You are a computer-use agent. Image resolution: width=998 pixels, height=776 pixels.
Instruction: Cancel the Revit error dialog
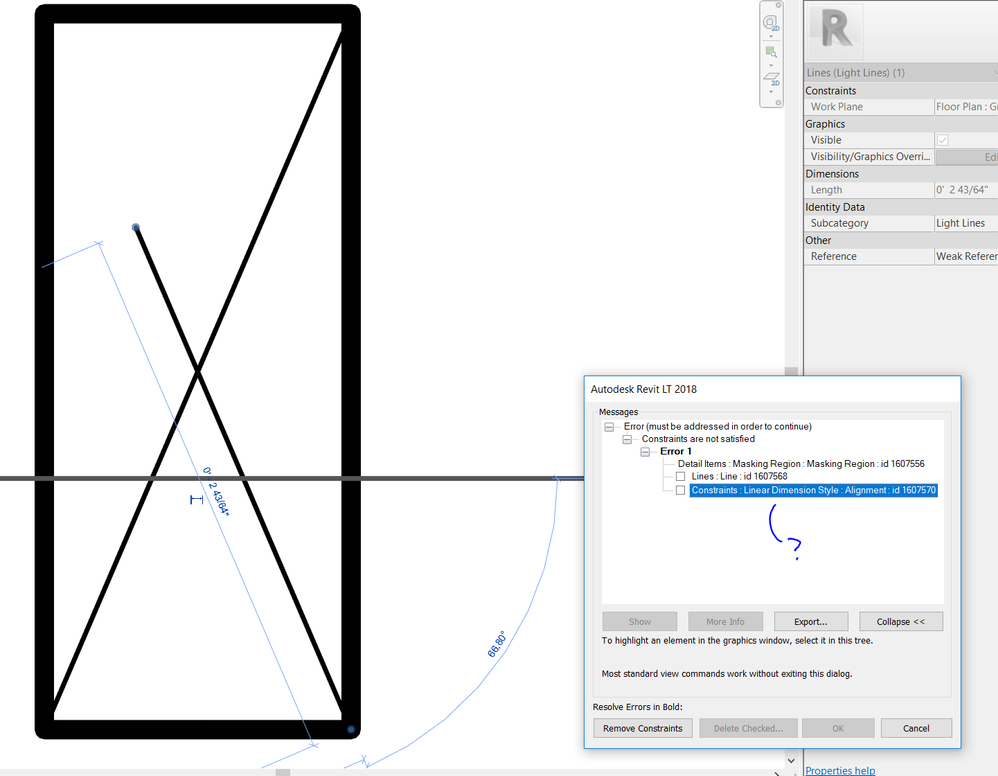point(916,728)
